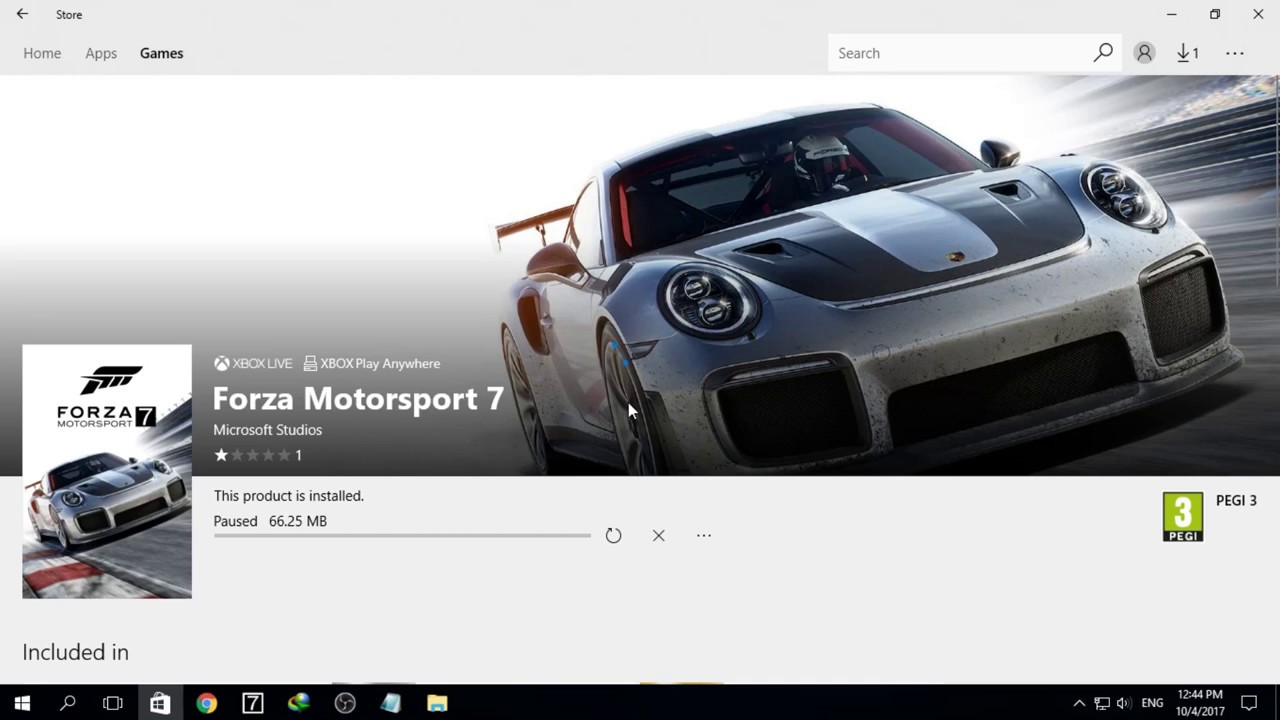Open download more options ellipsis
The height and width of the screenshot is (720, 1280).
(704, 535)
